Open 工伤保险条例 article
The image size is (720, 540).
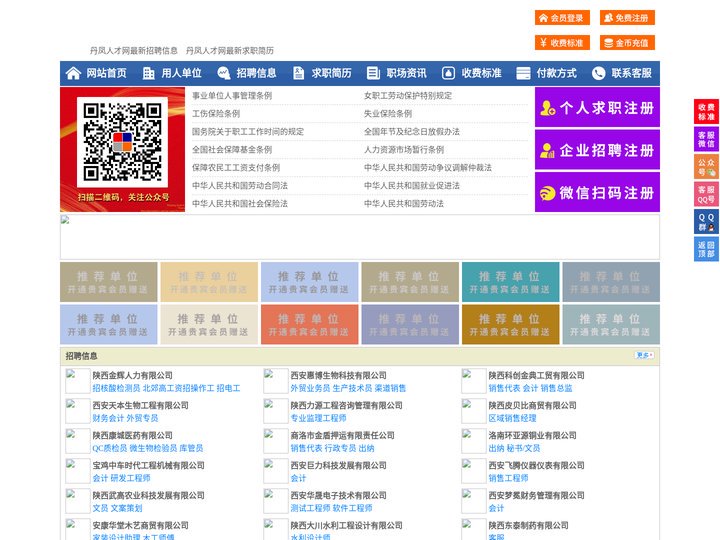coord(216,113)
